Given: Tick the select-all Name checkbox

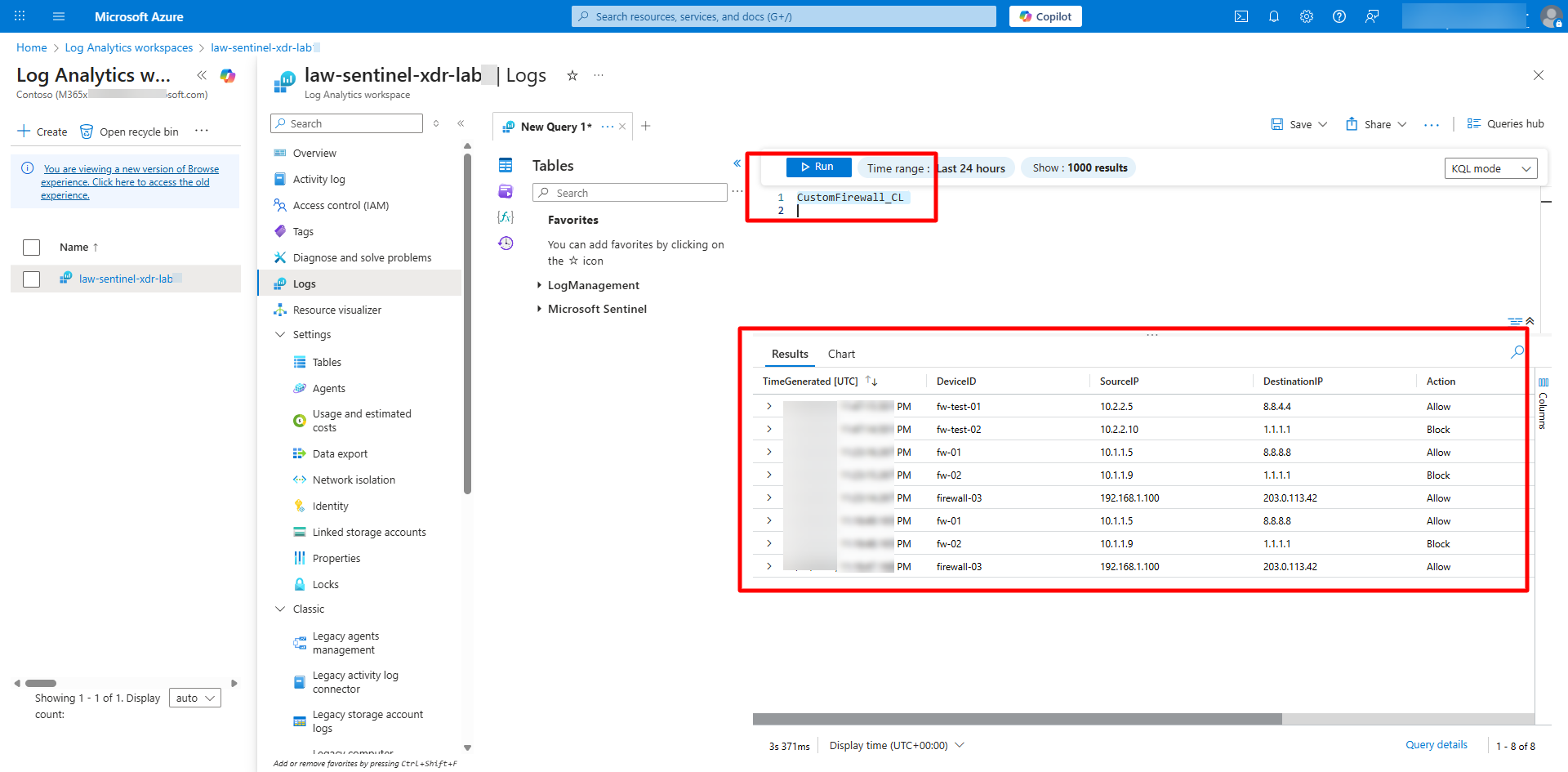Looking at the screenshot, I should coord(32,248).
